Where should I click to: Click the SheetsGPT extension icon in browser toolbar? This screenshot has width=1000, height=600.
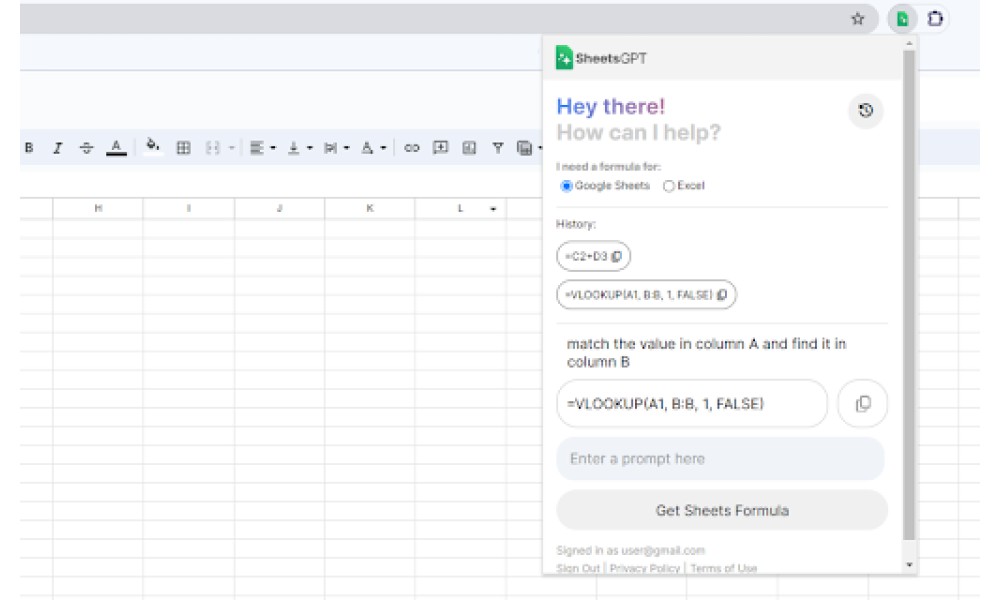(x=902, y=18)
